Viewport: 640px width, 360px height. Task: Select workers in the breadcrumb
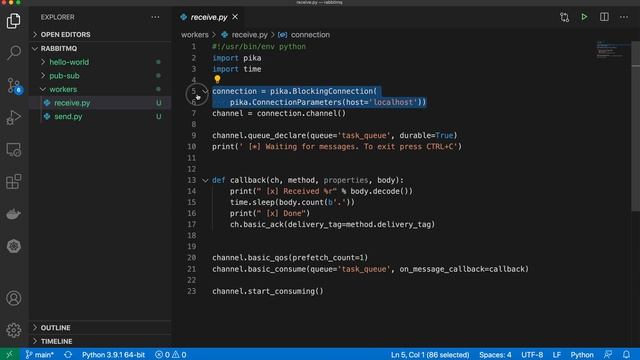coord(195,35)
